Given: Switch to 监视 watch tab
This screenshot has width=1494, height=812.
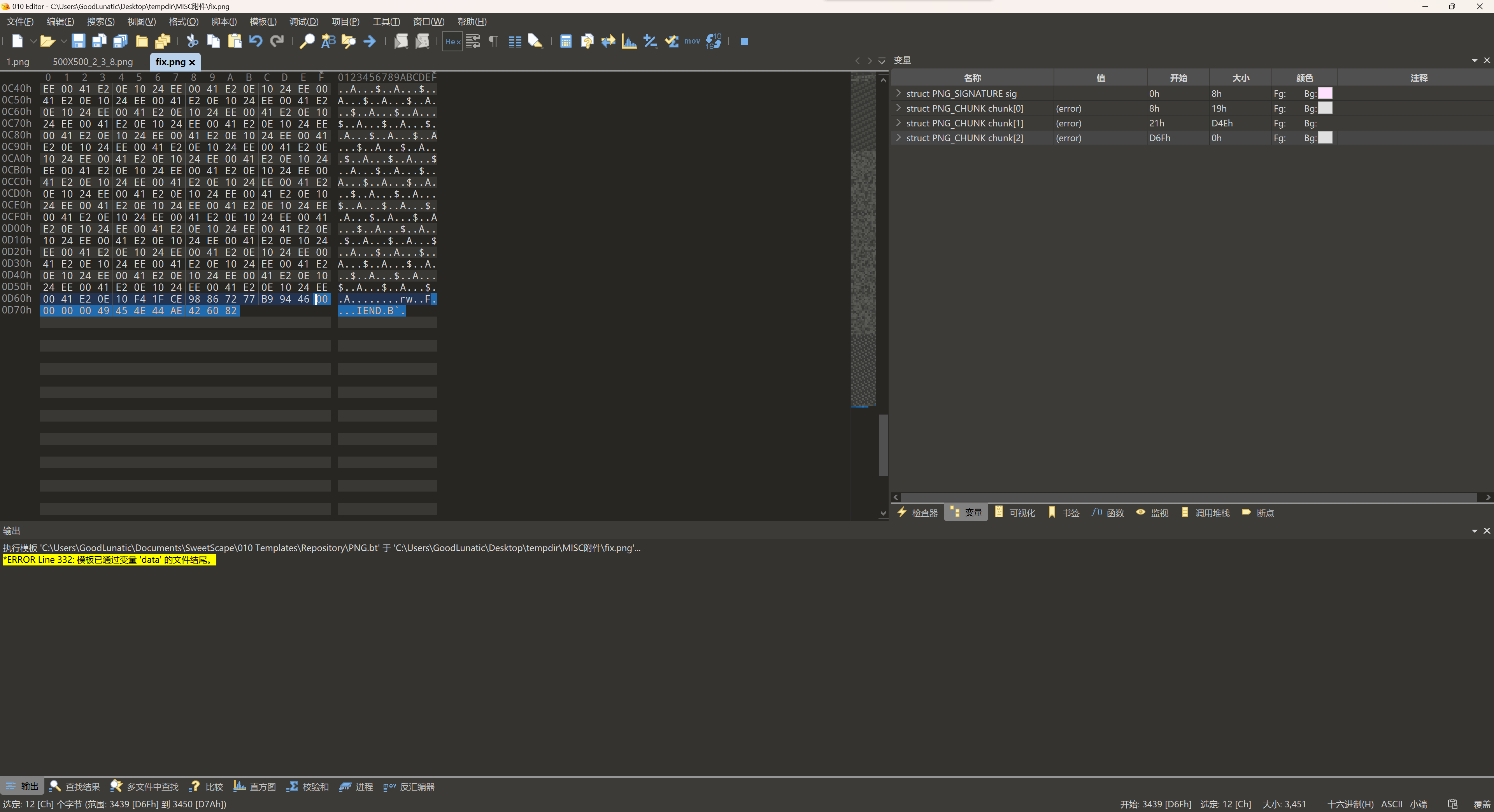Looking at the screenshot, I should (x=1152, y=513).
